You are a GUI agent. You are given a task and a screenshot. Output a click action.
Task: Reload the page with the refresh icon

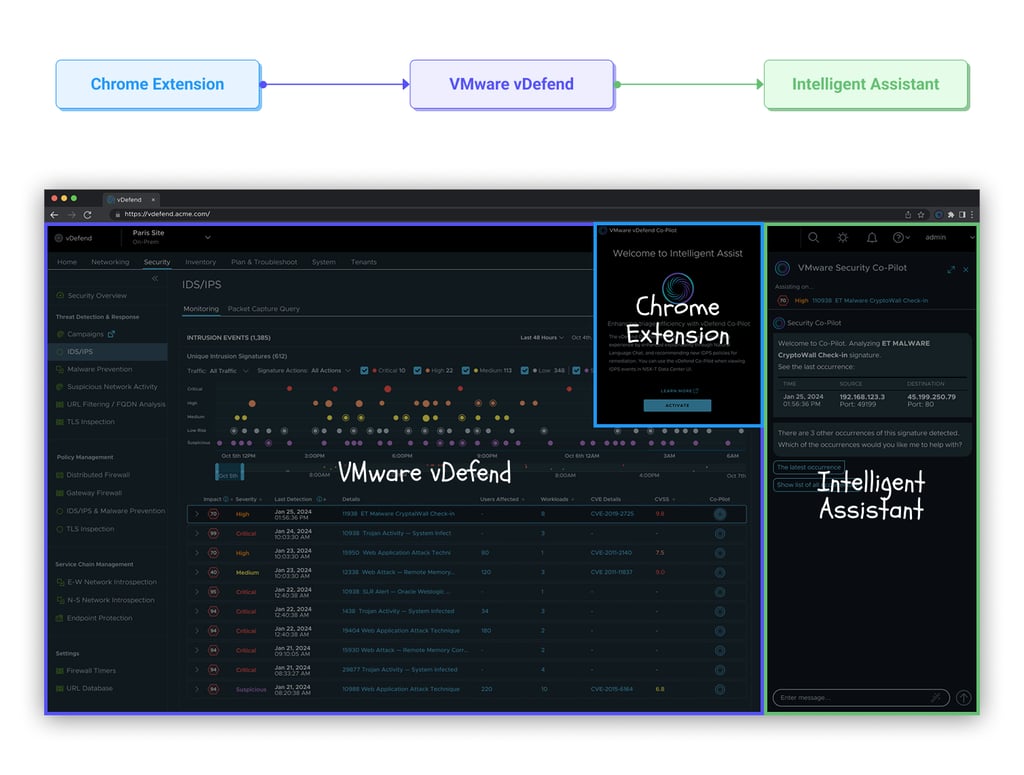[88, 214]
